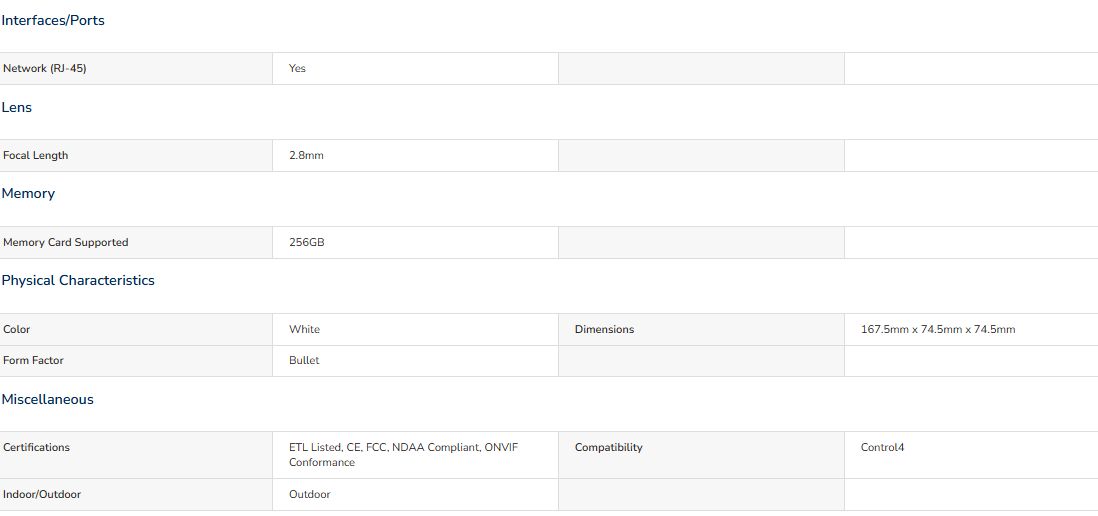Click the Physical Characteristics heading

click(x=78, y=281)
